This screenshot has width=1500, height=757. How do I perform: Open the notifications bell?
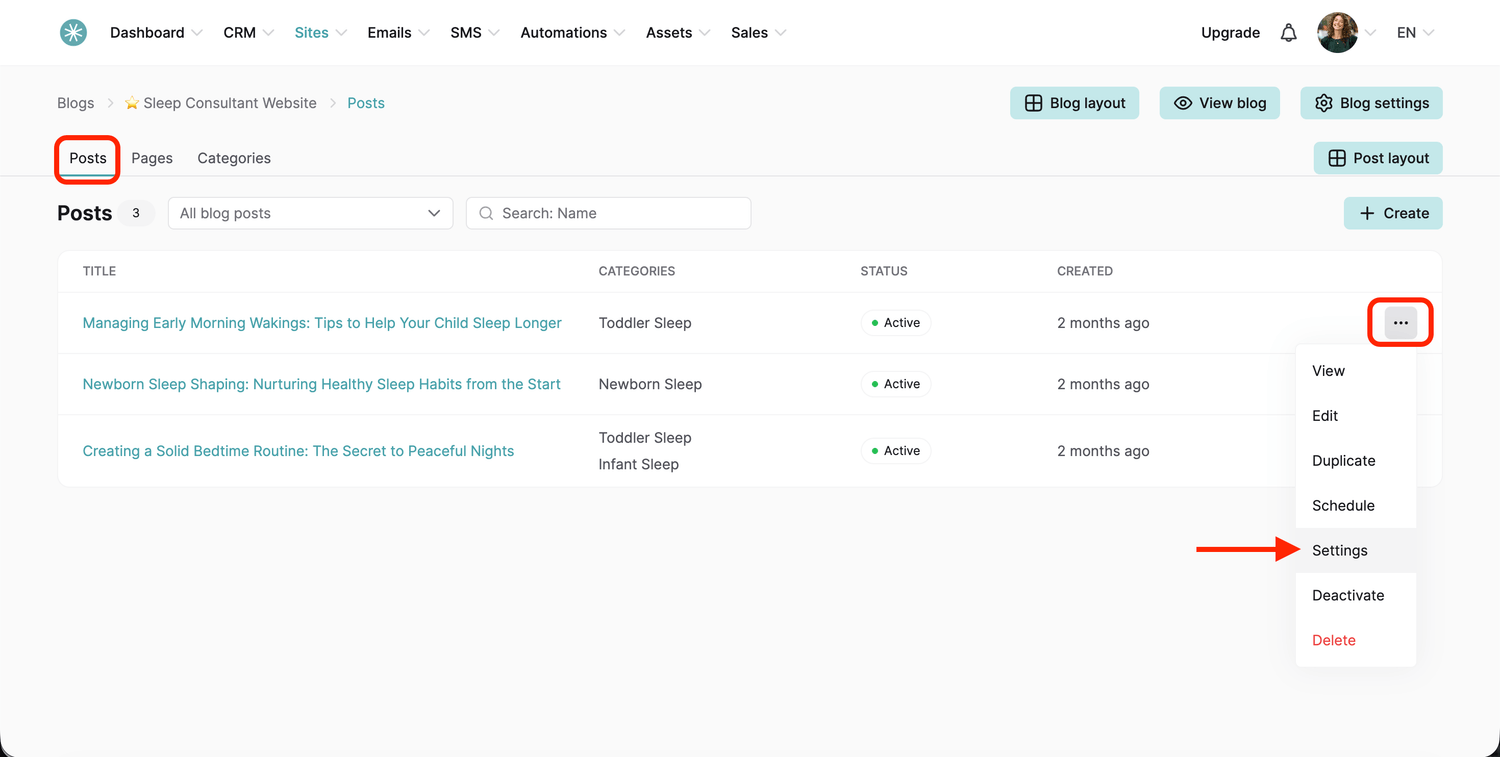click(1289, 33)
